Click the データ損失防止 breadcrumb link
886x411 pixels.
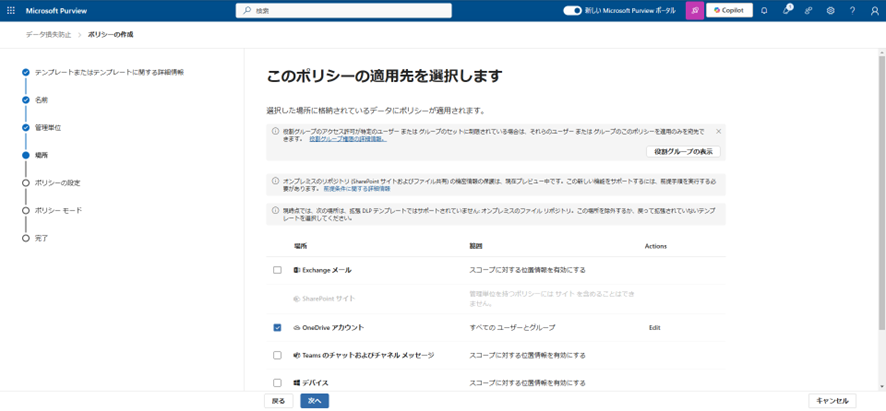(46, 34)
